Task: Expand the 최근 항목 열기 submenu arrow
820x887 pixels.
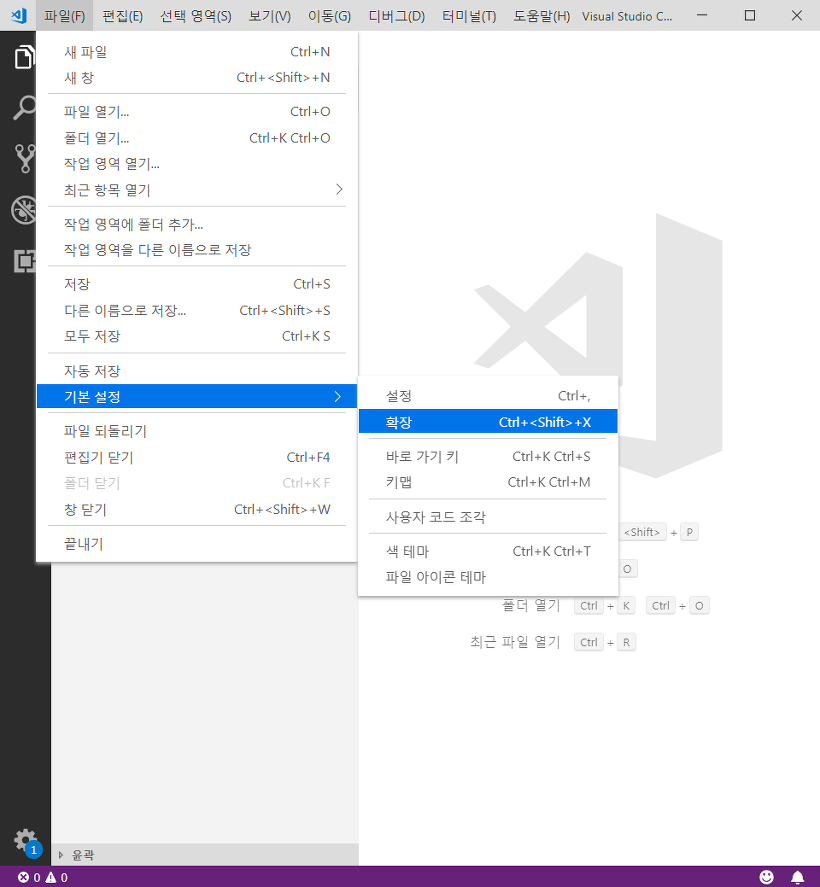Action: pos(339,190)
